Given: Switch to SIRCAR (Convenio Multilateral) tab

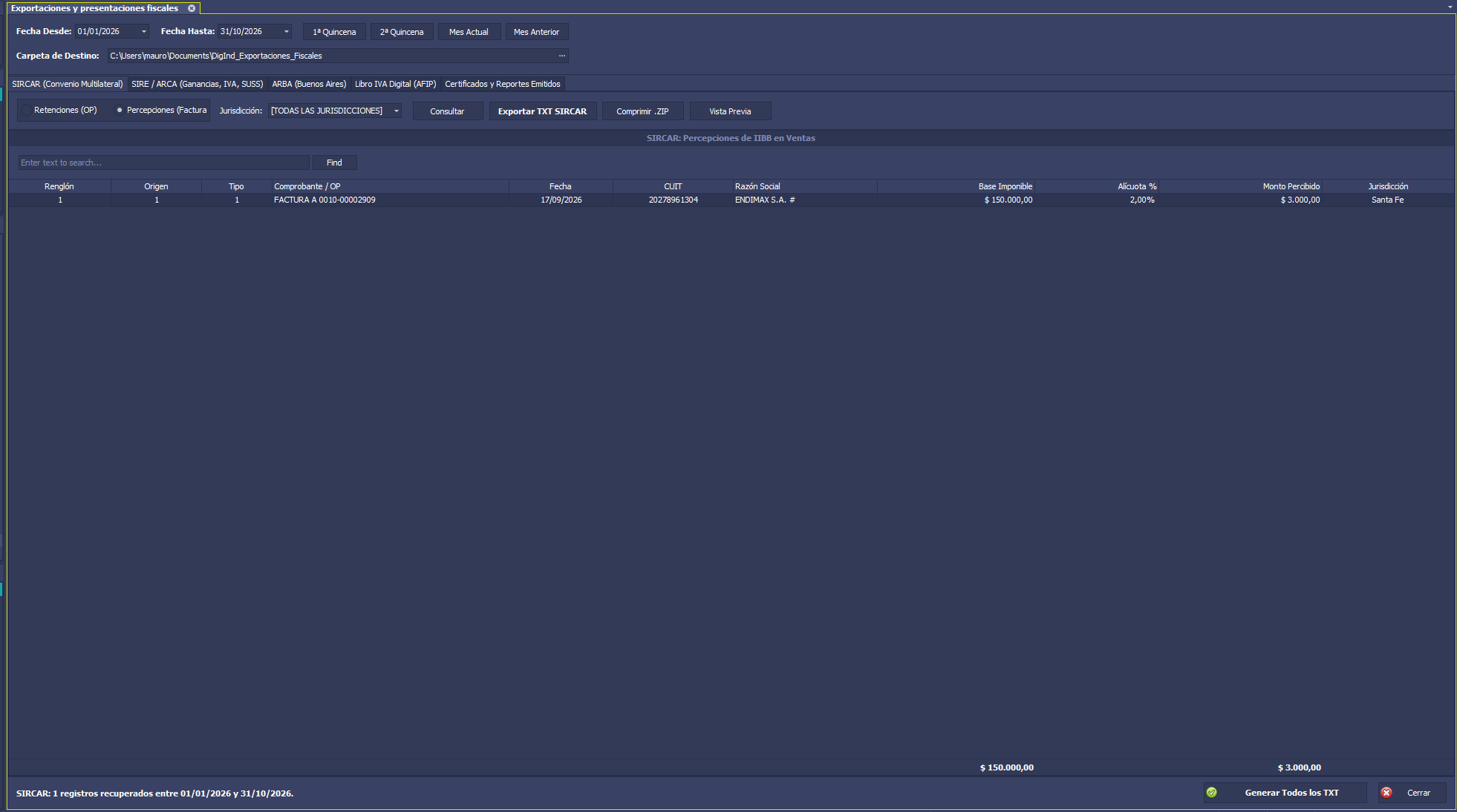Looking at the screenshot, I should pos(68,84).
